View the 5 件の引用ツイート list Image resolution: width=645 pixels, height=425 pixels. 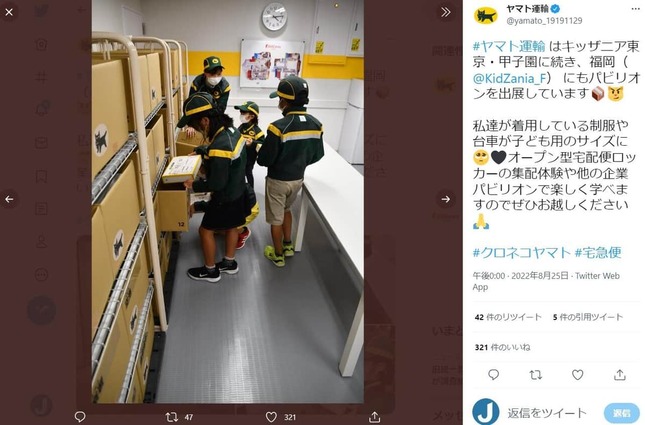[588, 317]
